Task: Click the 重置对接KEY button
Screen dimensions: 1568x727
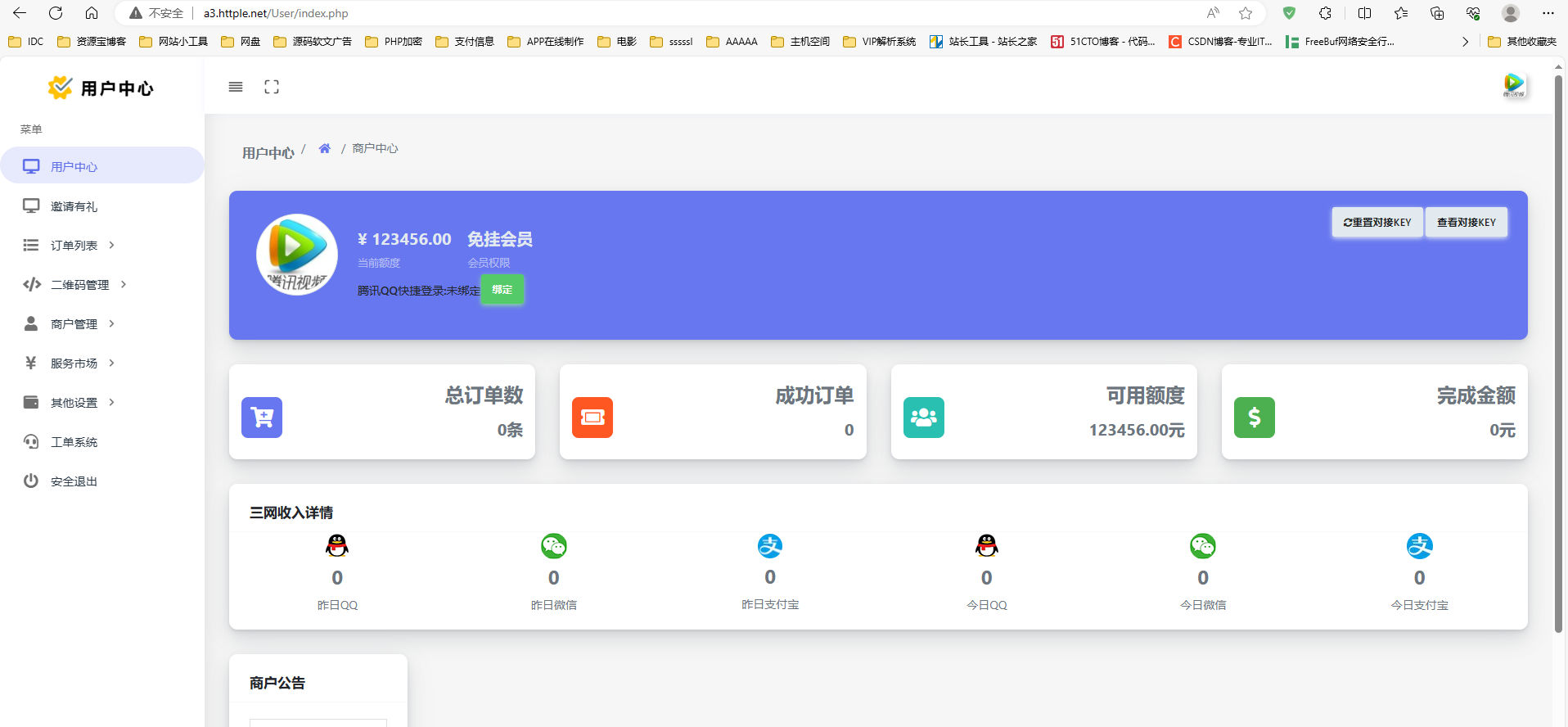Action: click(1377, 222)
